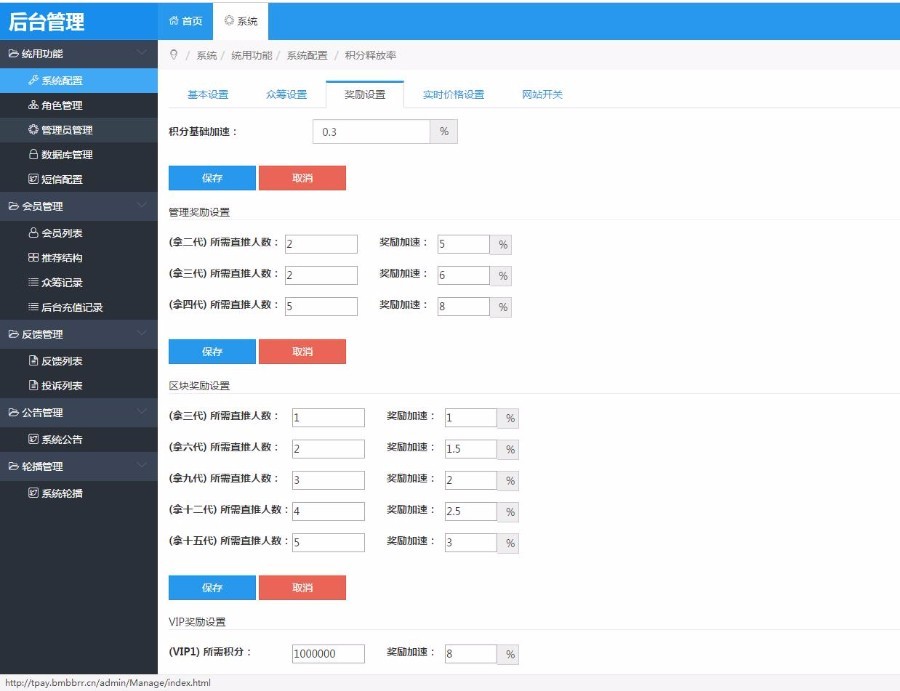Click the VIP1 所需积分 field
The width and height of the screenshot is (900, 691).
click(328, 654)
